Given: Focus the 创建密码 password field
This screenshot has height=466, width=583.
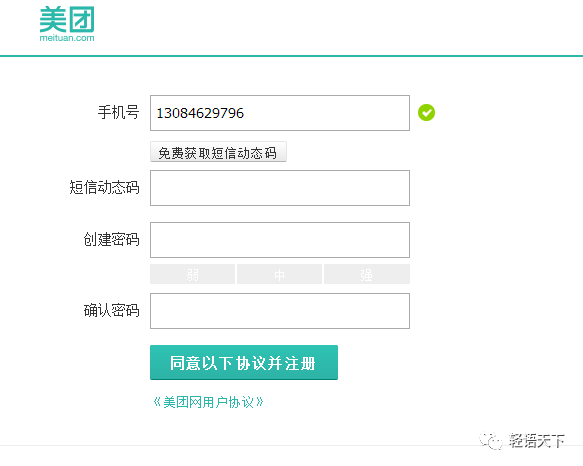Looking at the screenshot, I should pos(280,240).
